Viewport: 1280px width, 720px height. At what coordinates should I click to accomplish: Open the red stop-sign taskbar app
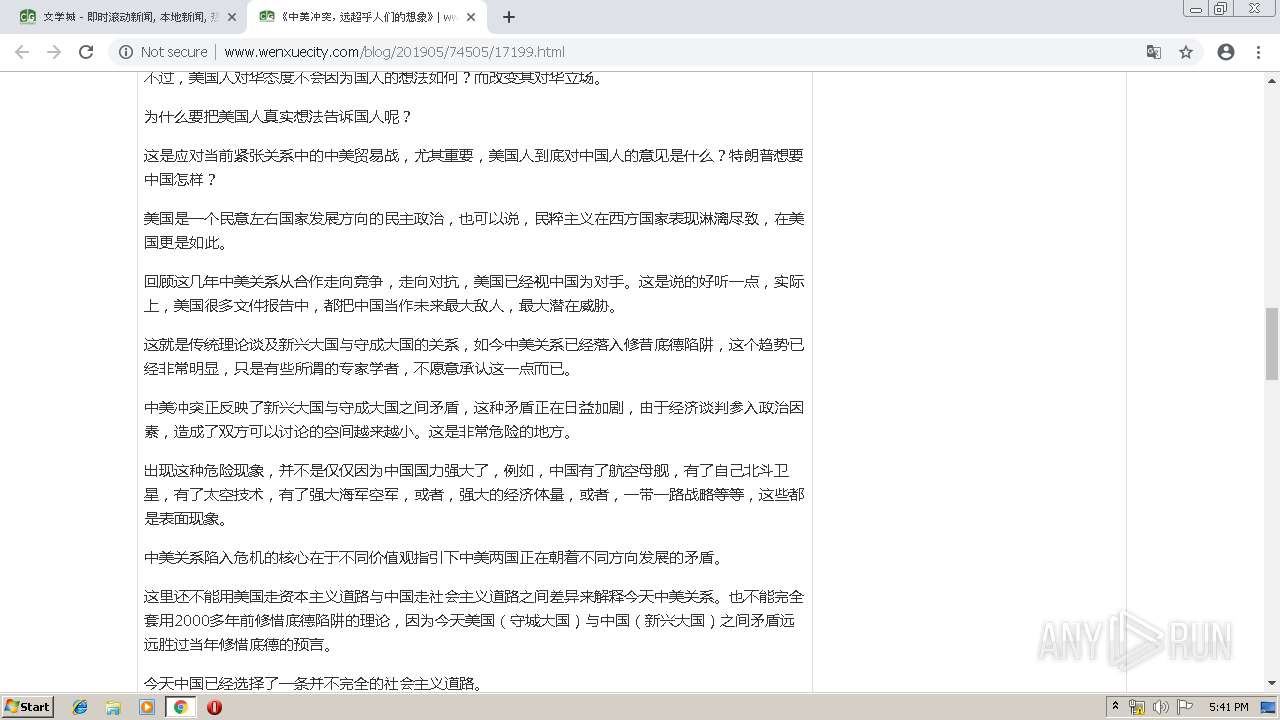(214, 707)
